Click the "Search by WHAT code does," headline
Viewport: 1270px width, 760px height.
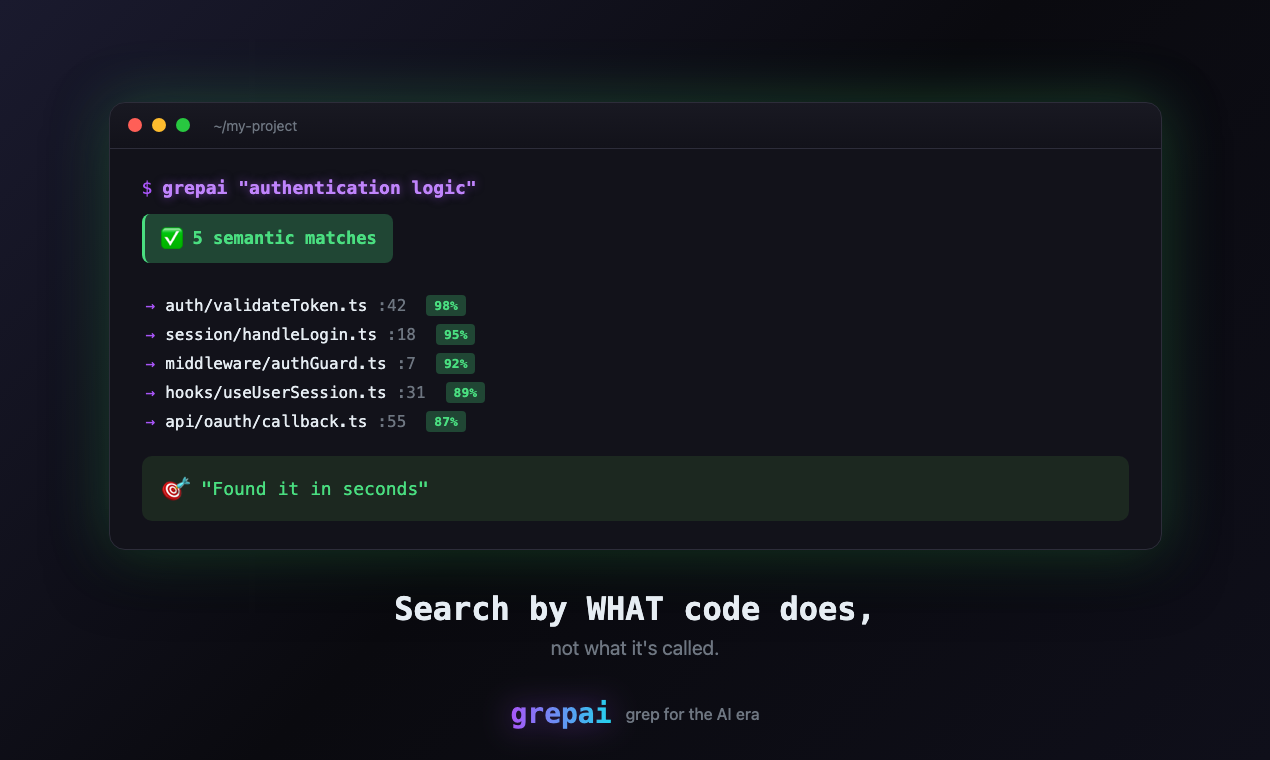coord(634,609)
